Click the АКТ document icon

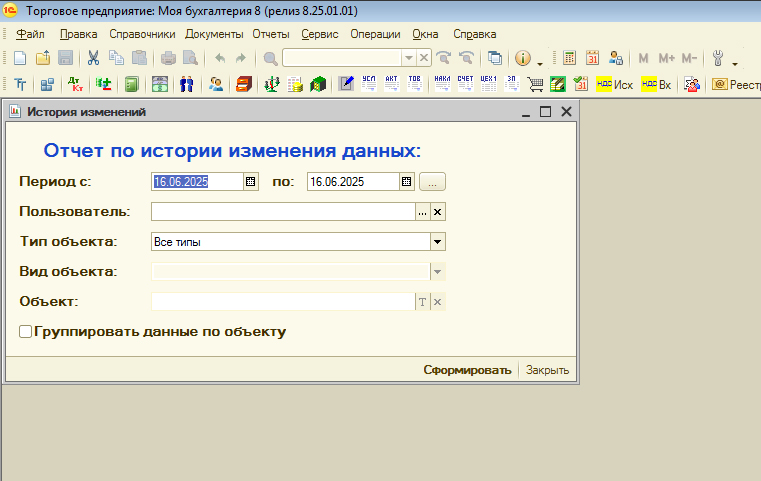tap(392, 84)
